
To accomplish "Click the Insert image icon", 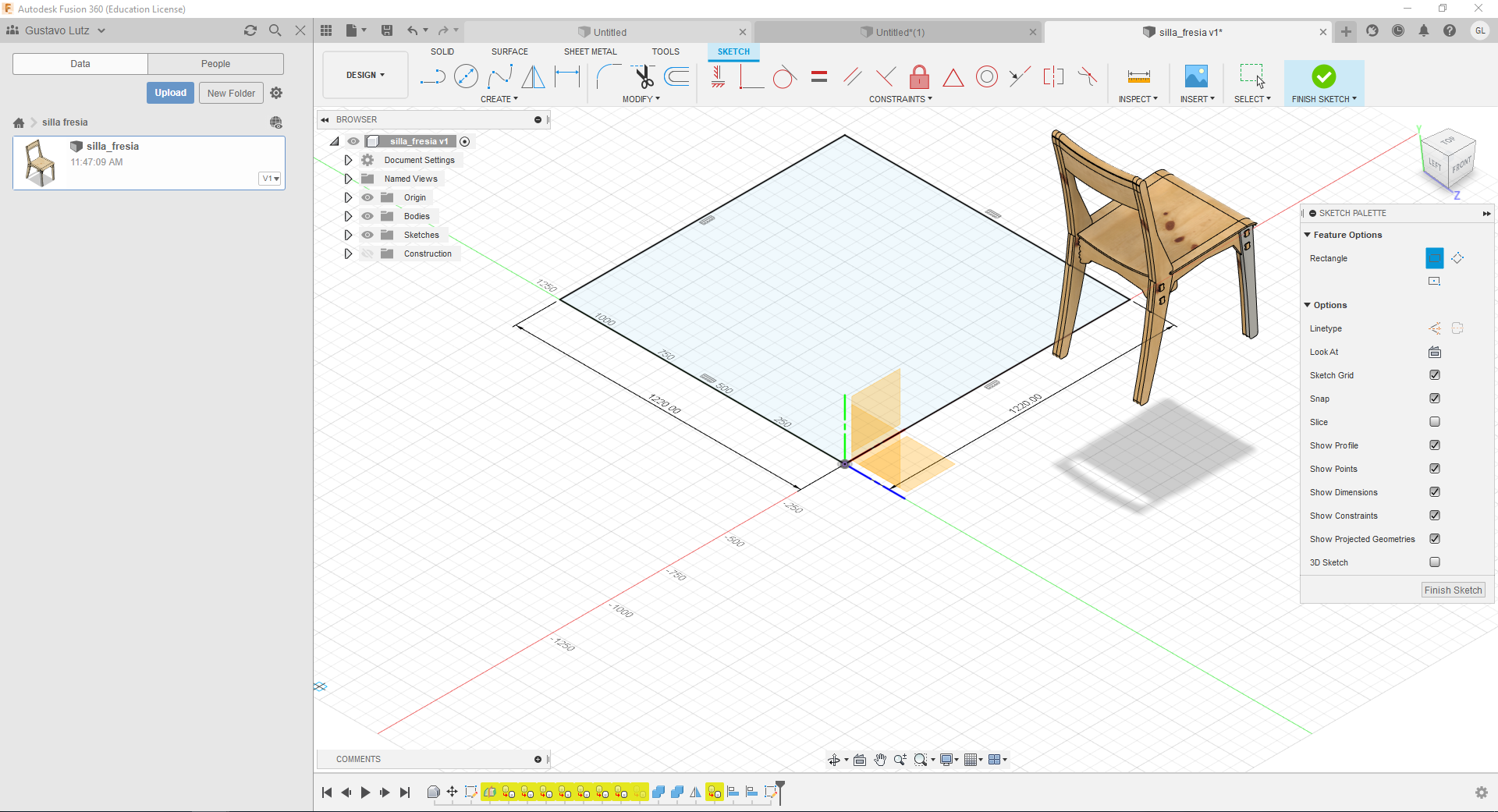I will [x=1196, y=76].
